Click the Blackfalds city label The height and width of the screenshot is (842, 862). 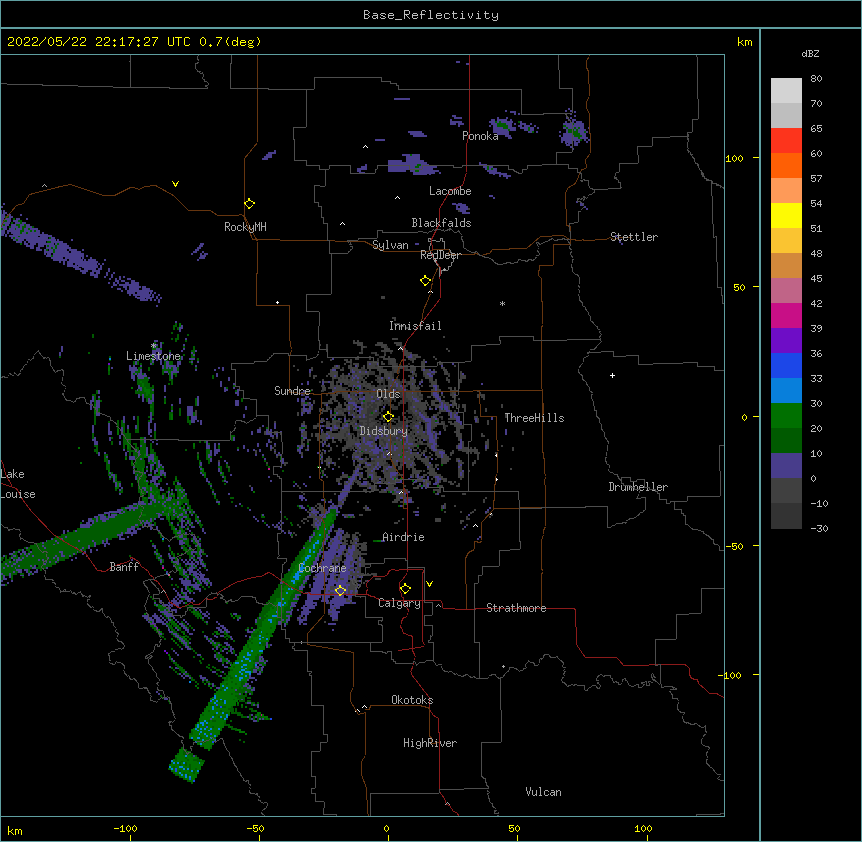[441, 223]
